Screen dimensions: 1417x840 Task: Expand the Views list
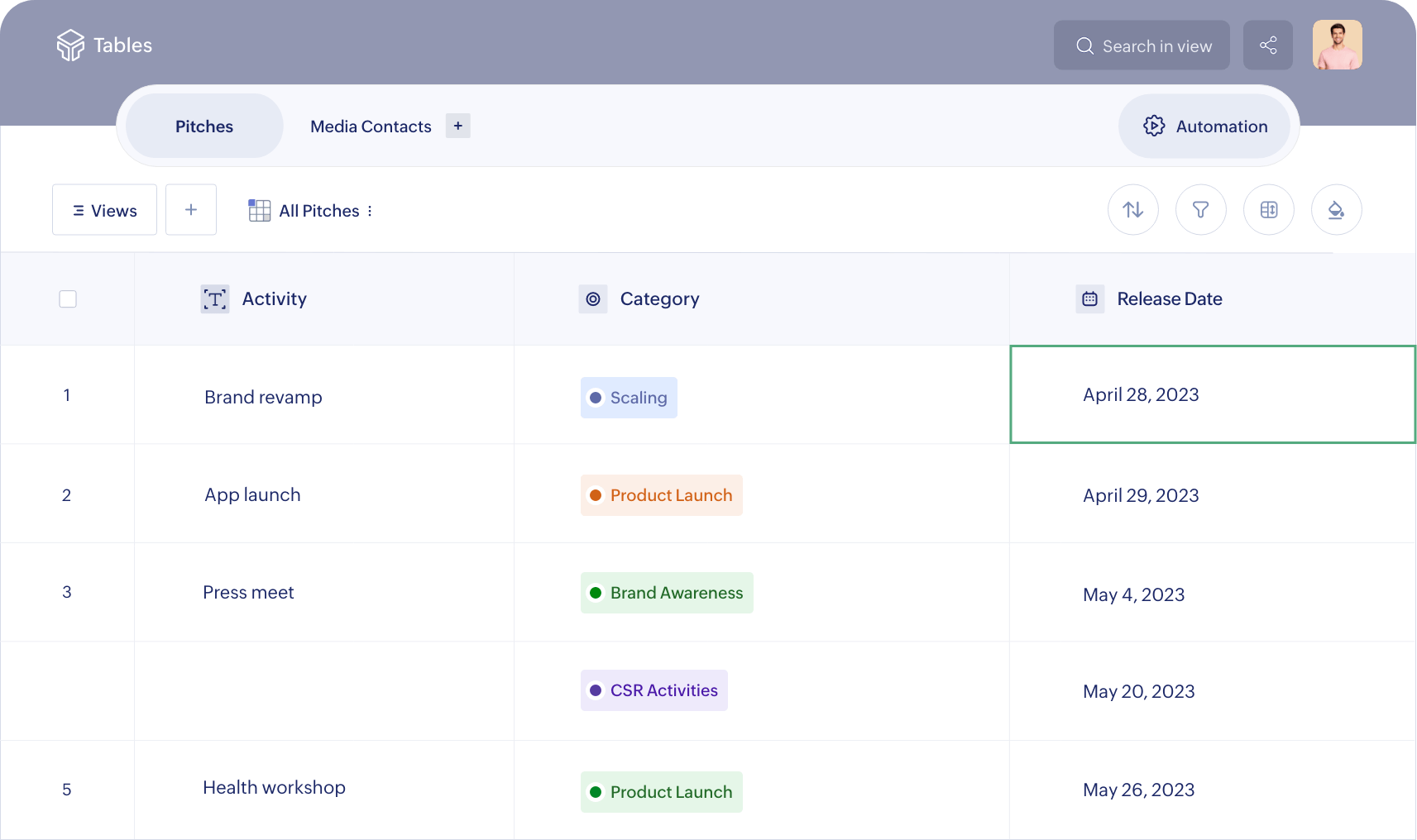point(104,210)
